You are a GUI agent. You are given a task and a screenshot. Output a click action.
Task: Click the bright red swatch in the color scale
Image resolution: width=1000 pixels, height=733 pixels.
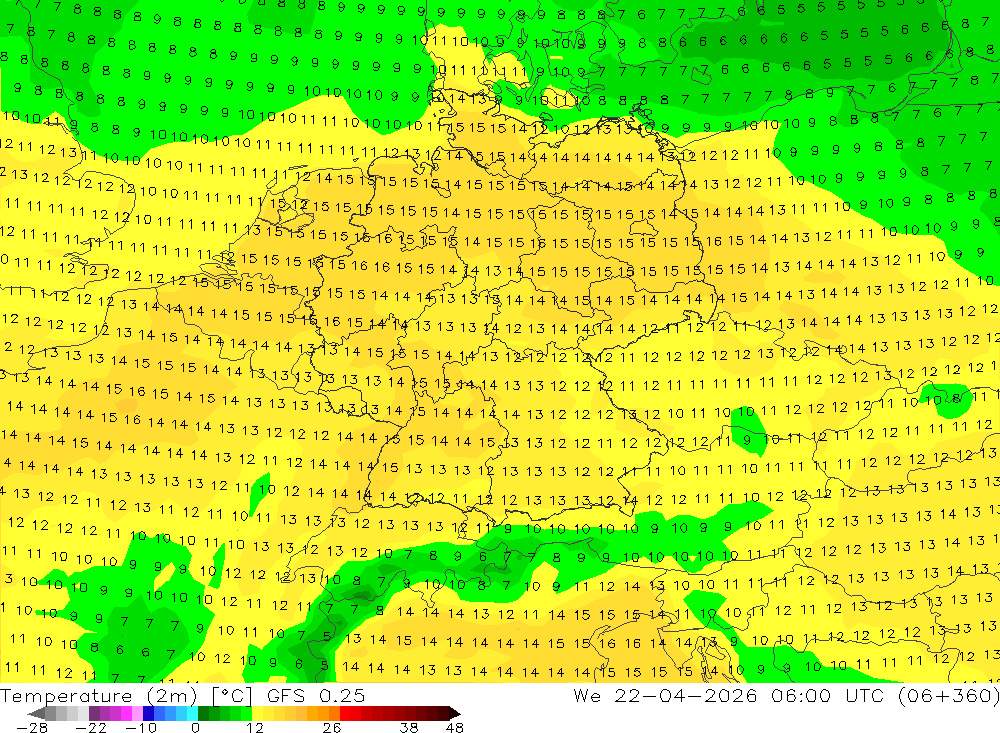345,713
